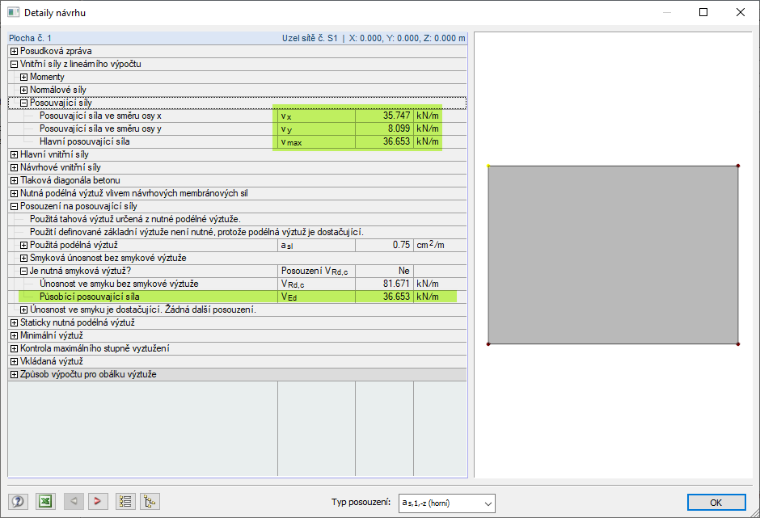The width and height of the screenshot is (760, 518).
Task: Open the help button icon
Action: [18, 501]
